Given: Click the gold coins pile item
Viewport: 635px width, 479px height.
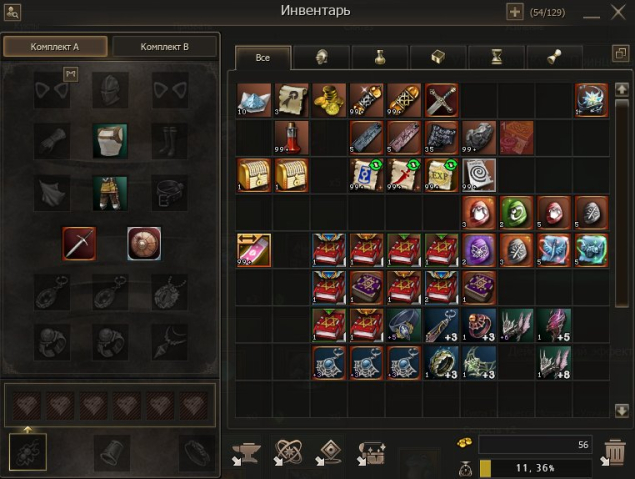Looking at the screenshot, I should [x=329, y=100].
